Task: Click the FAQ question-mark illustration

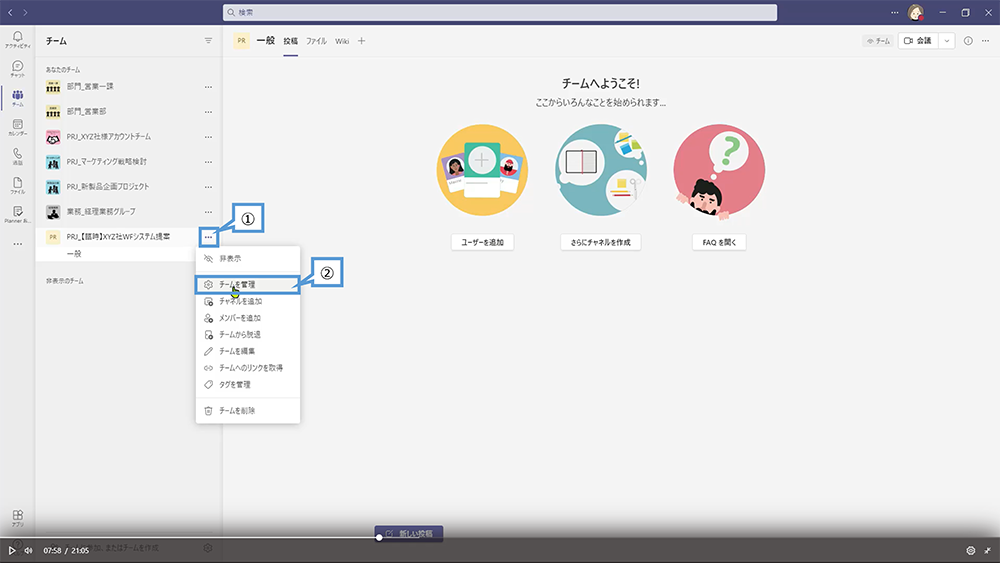Action: (x=719, y=172)
